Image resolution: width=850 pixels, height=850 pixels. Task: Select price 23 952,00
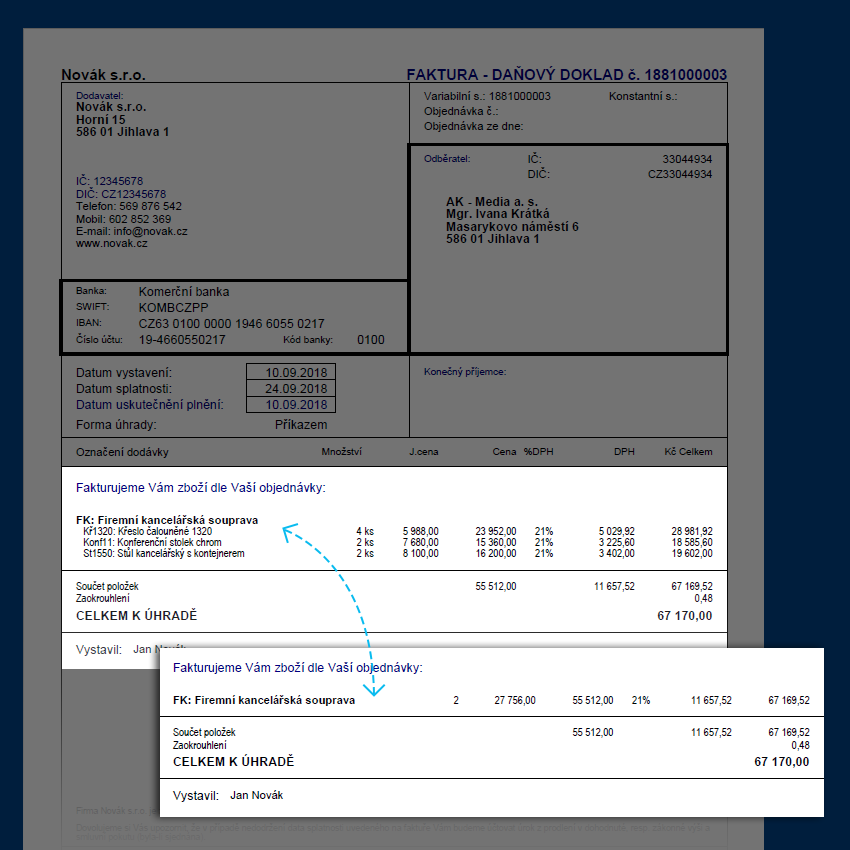(x=495, y=531)
